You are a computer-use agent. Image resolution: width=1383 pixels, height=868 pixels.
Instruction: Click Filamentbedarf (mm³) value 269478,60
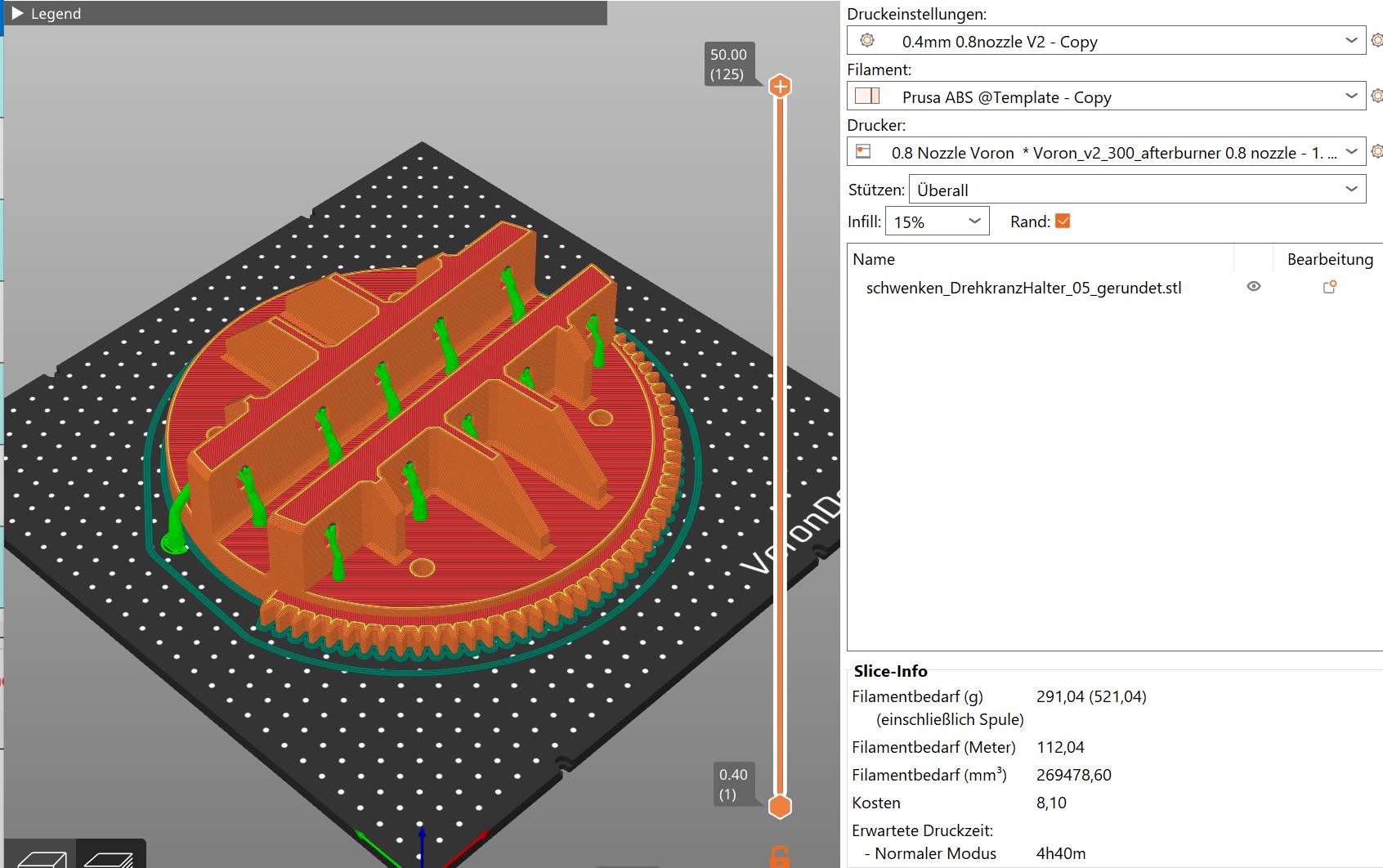pyautogui.click(x=1073, y=775)
